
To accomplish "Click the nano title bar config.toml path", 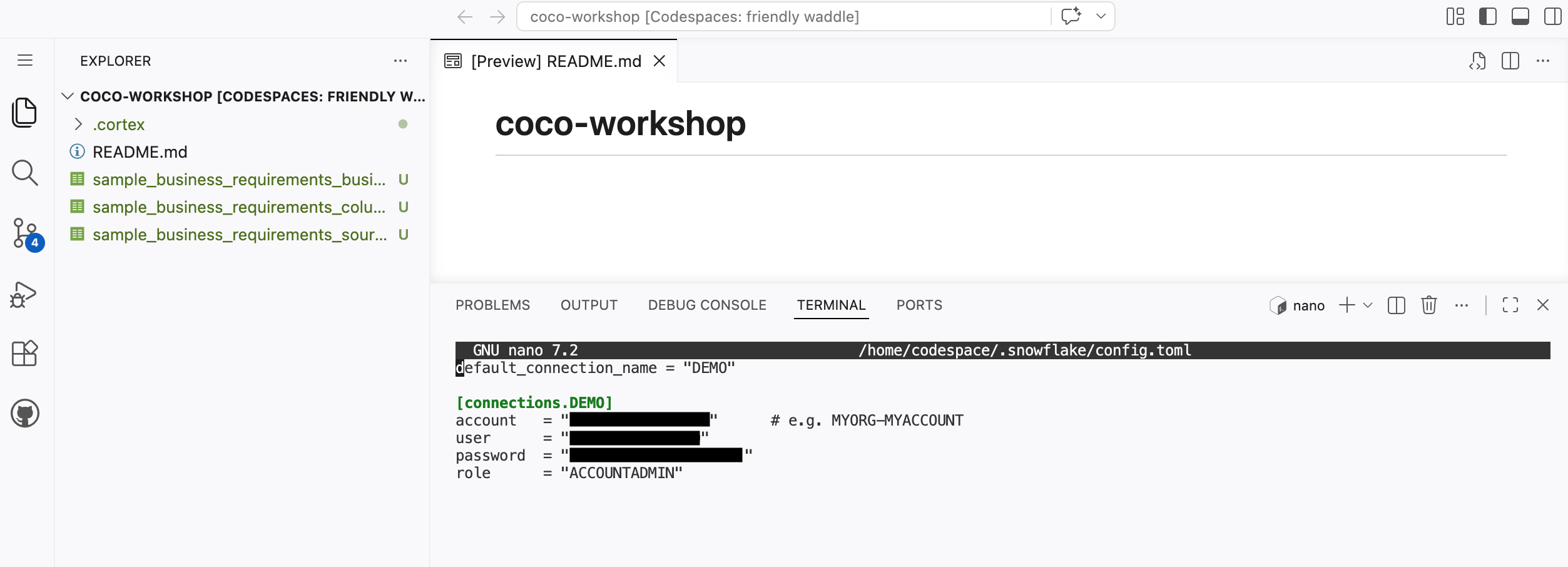I will coord(1025,350).
